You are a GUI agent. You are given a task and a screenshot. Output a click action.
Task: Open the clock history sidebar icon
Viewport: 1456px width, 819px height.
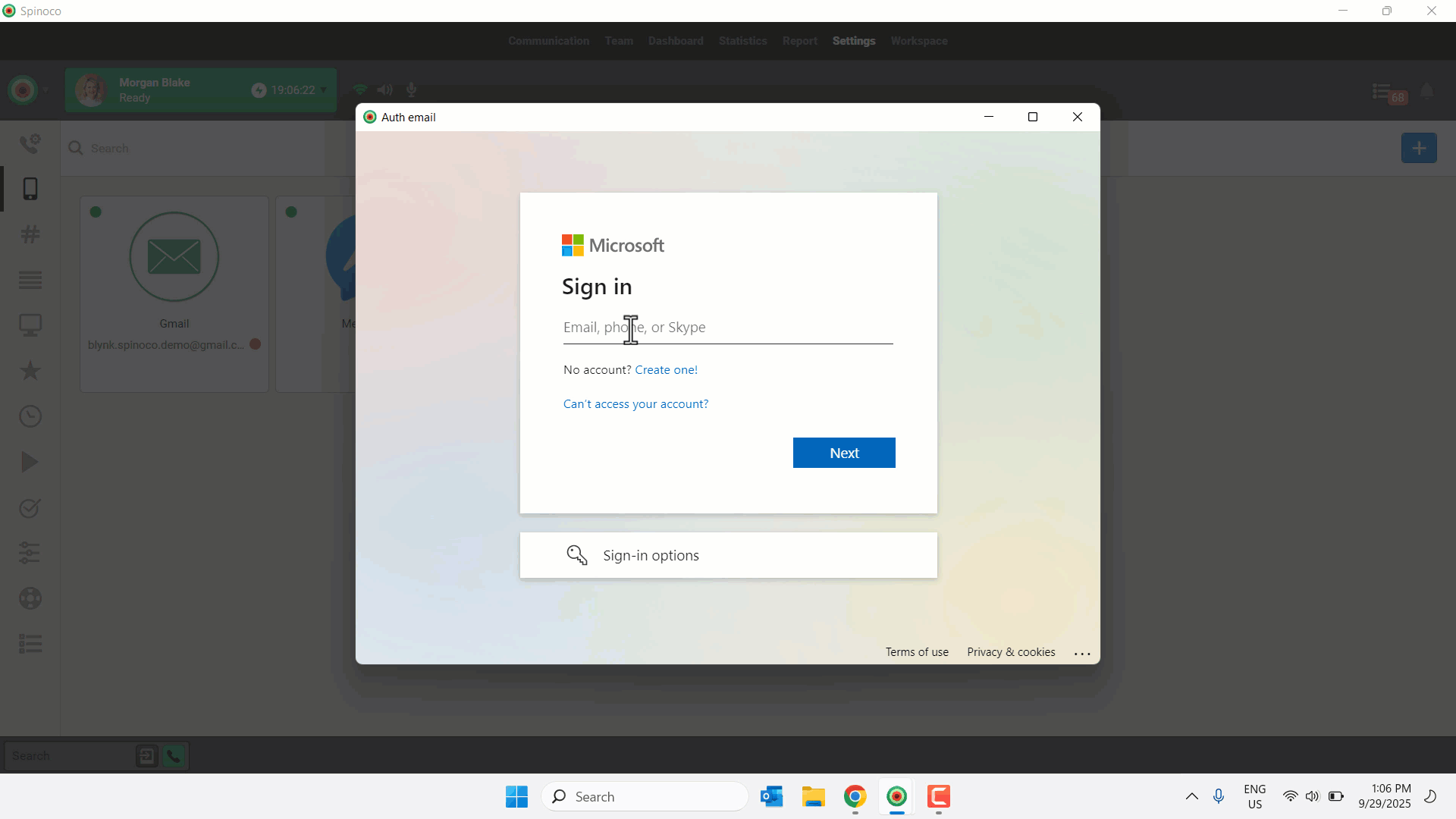(30, 416)
